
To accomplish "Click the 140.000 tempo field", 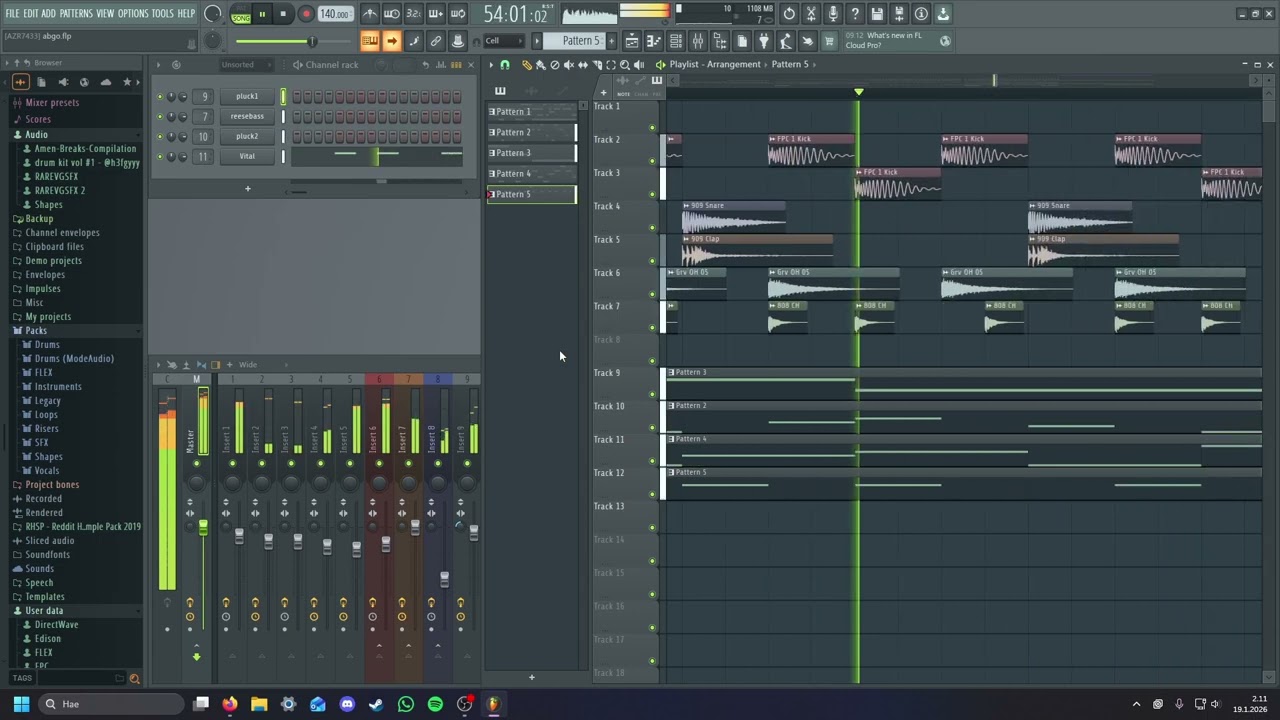I will (x=335, y=14).
